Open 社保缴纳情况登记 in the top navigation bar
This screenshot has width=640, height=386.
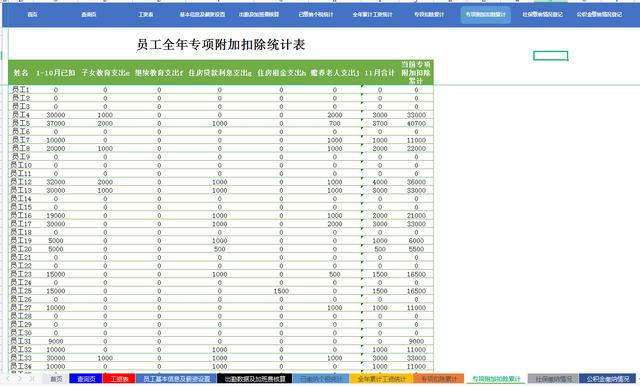[542, 14]
